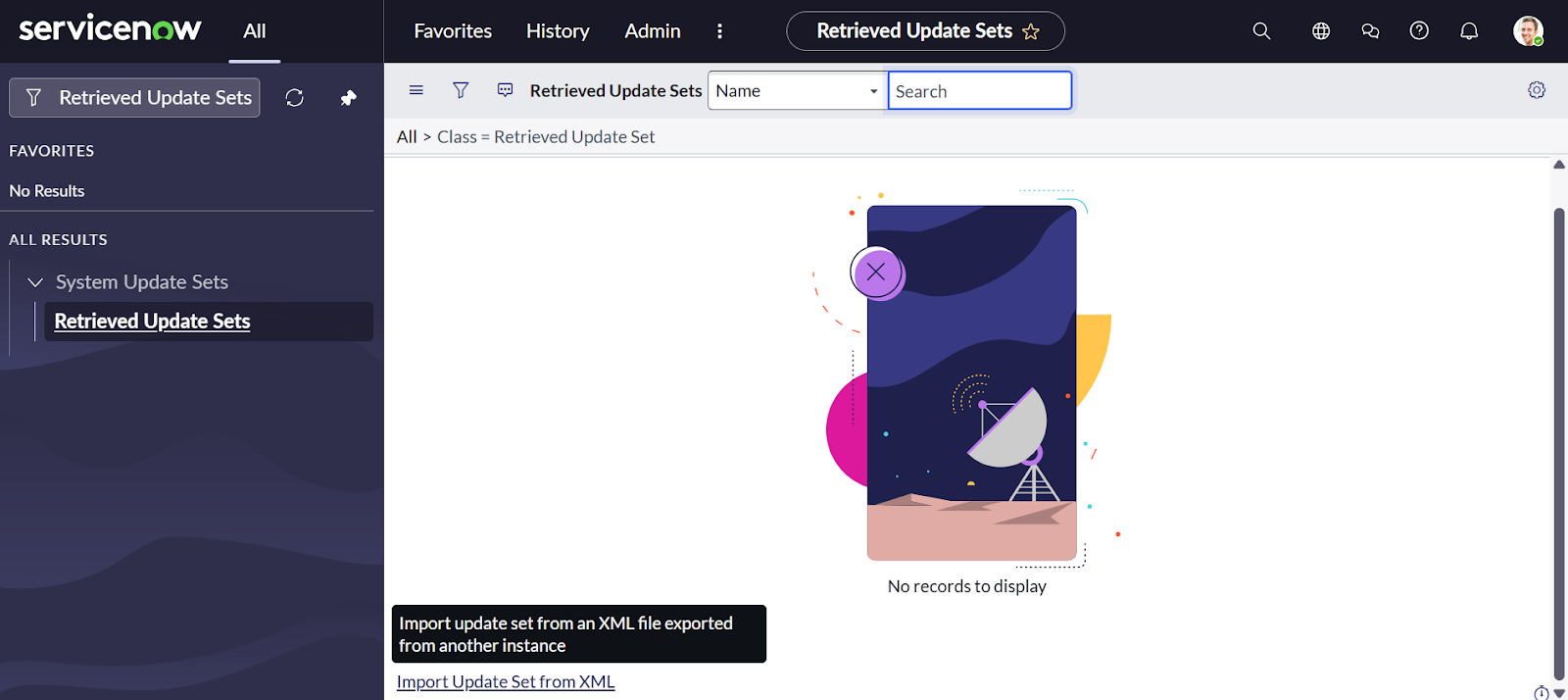This screenshot has height=700, width=1568.
Task: Open the Connect chat sidebar icon
Action: click(1370, 31)
